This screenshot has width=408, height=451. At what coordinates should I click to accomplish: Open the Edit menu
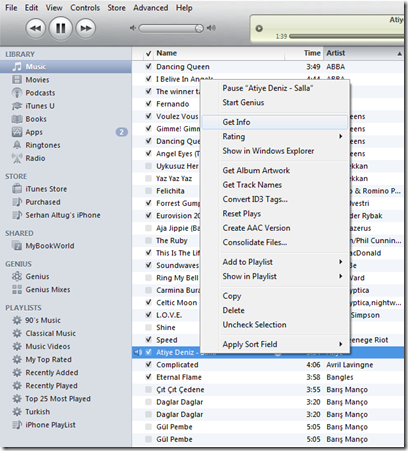31,8
